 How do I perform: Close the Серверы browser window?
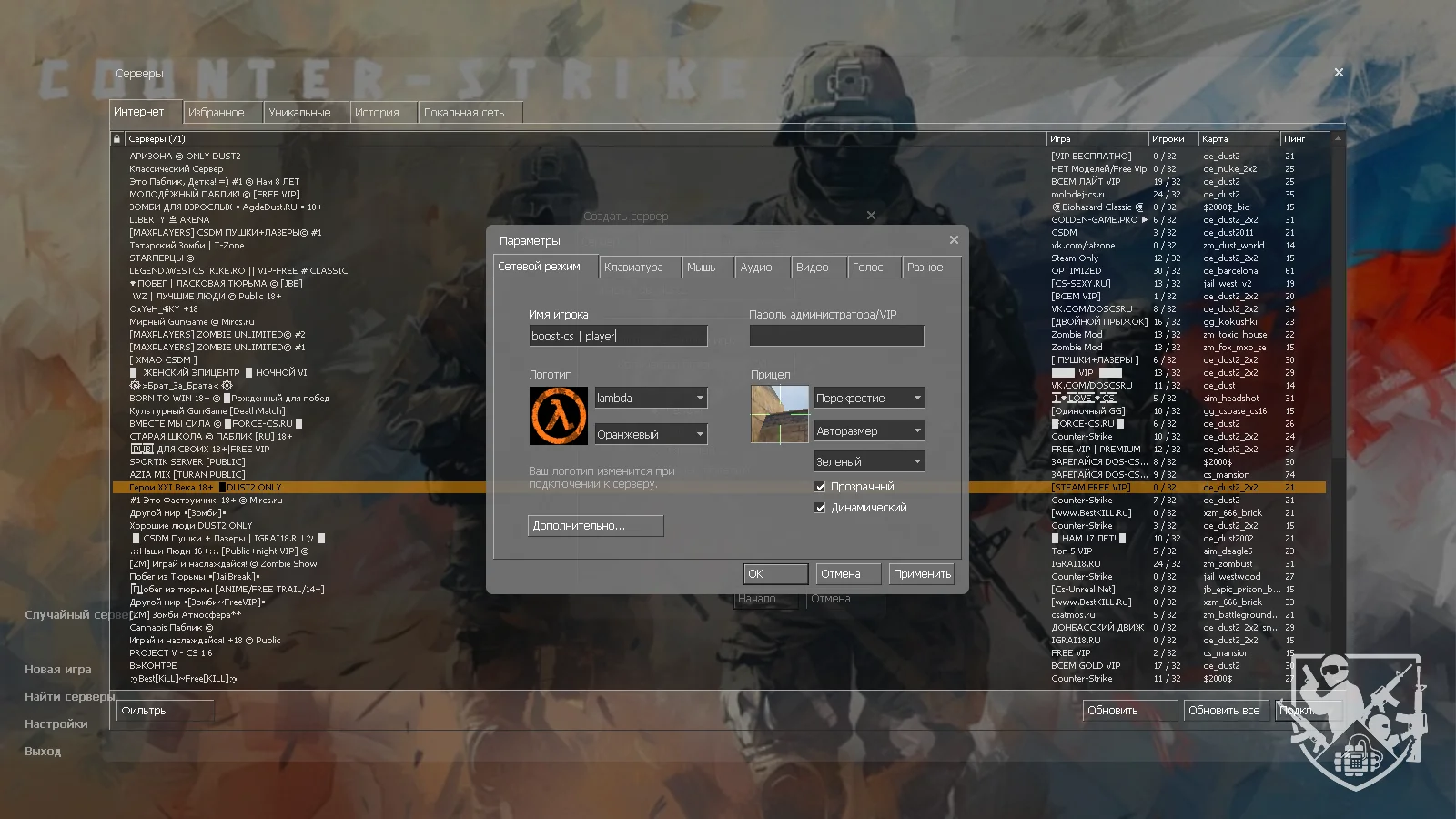pyautogui.click(x=1339, y=73)
